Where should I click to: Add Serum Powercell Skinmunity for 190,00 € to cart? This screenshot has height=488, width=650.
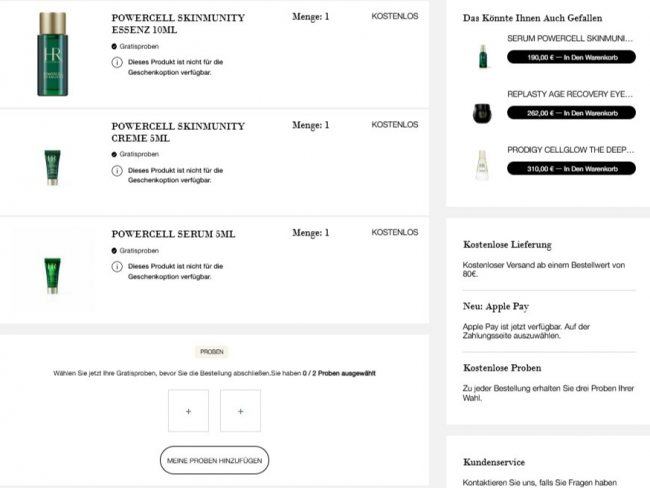571,57
